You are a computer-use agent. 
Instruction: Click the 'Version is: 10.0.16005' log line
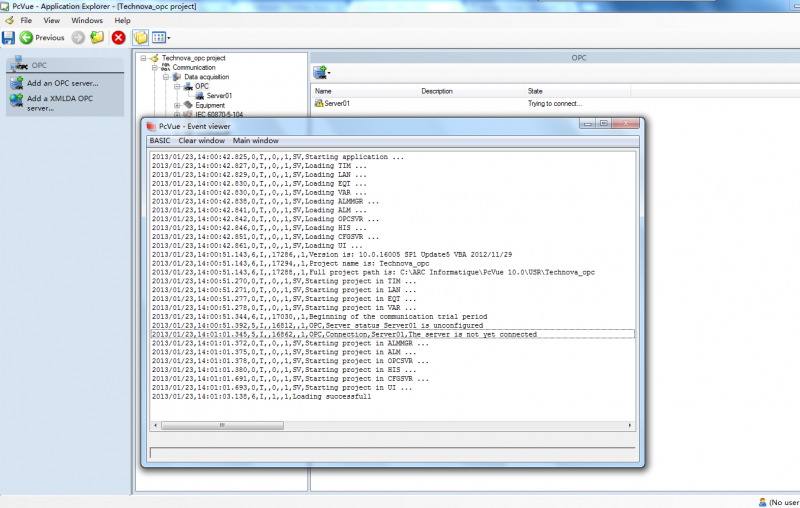coord(332,255)
